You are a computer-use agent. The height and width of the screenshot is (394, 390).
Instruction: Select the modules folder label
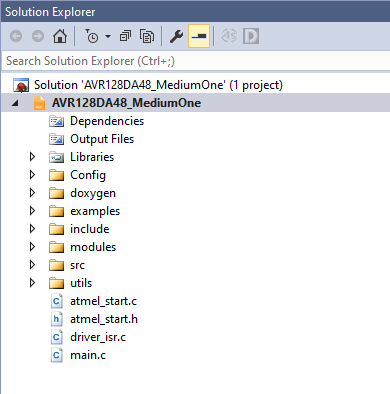(93, 247)
